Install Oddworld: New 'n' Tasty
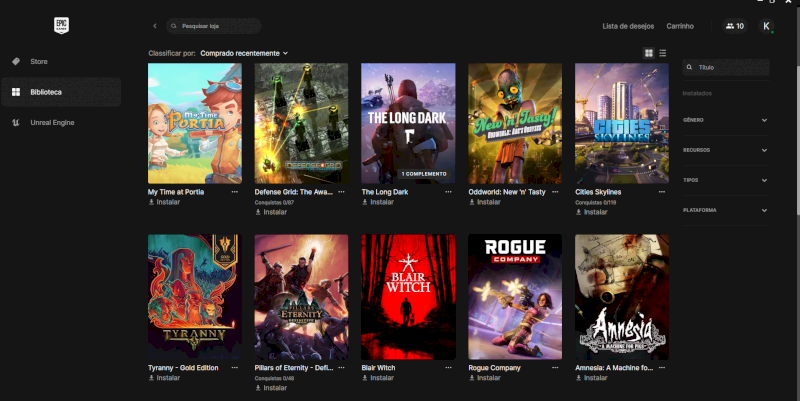The width and height of the screenshot is (800, 401). (x=484, y=202)
